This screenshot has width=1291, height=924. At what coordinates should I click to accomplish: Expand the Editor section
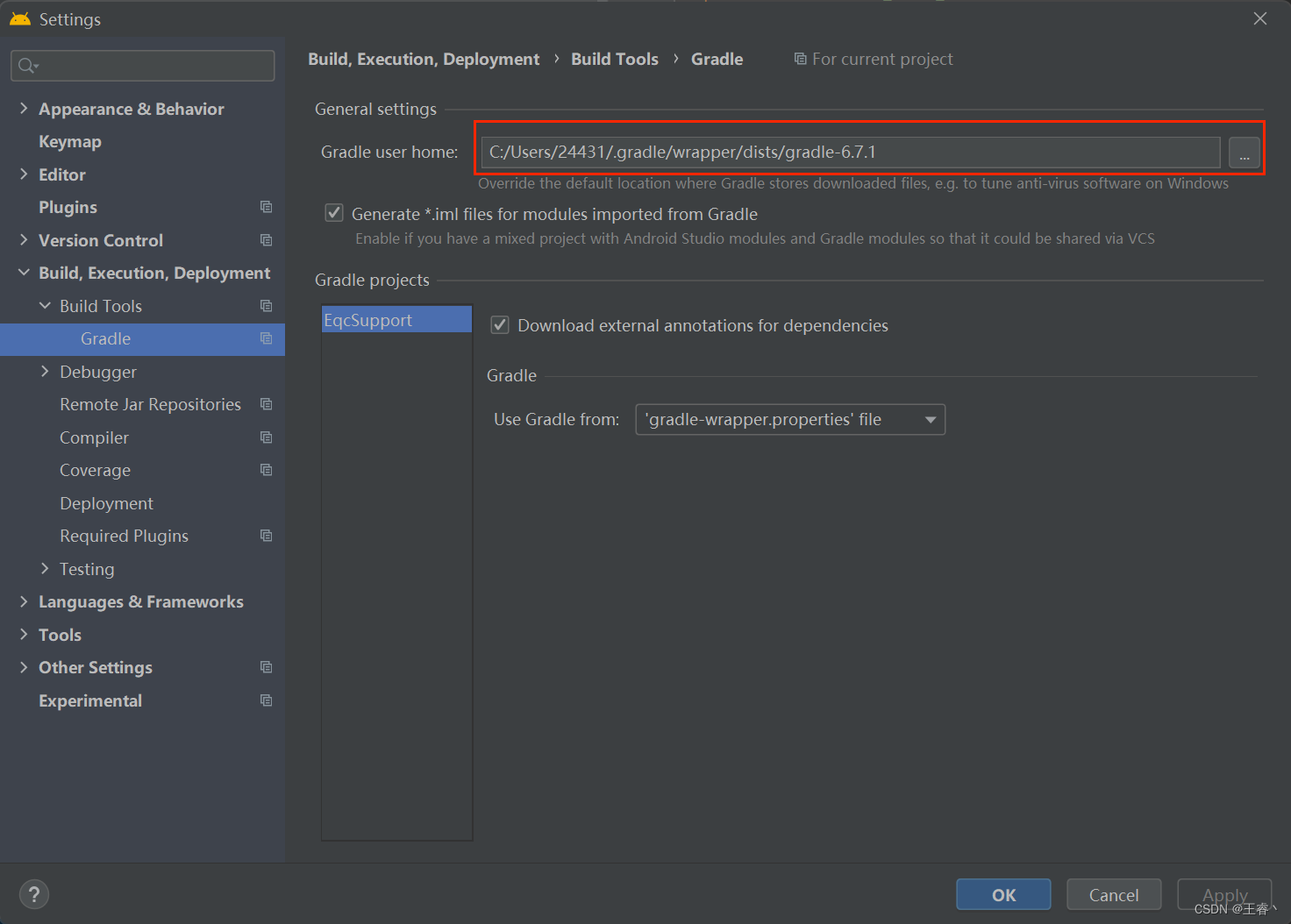(x=24, y=174)
